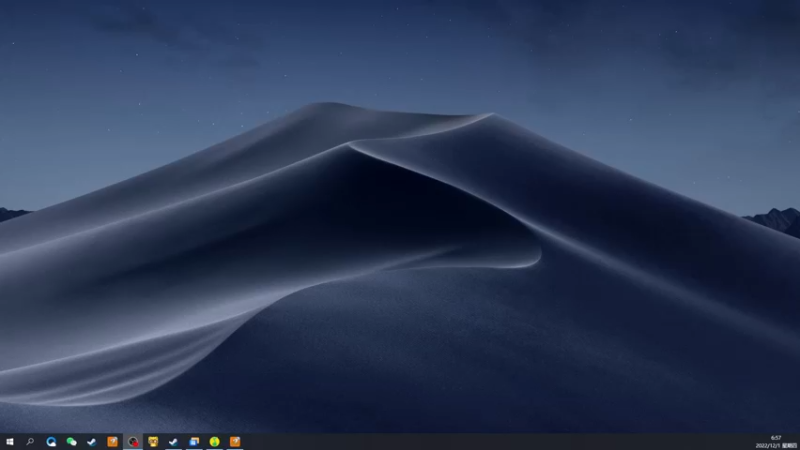Image resolution: width=800 pixels, height=450 pixels.
Task: Open the Steam icon beside WeChat
Action: [x=92, y=442]
